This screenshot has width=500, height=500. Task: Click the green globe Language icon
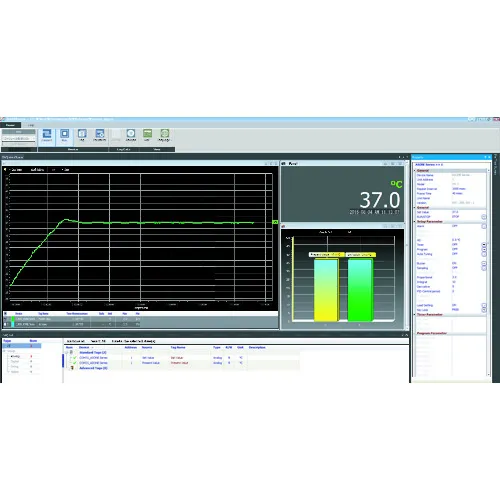tap(164, 134)
